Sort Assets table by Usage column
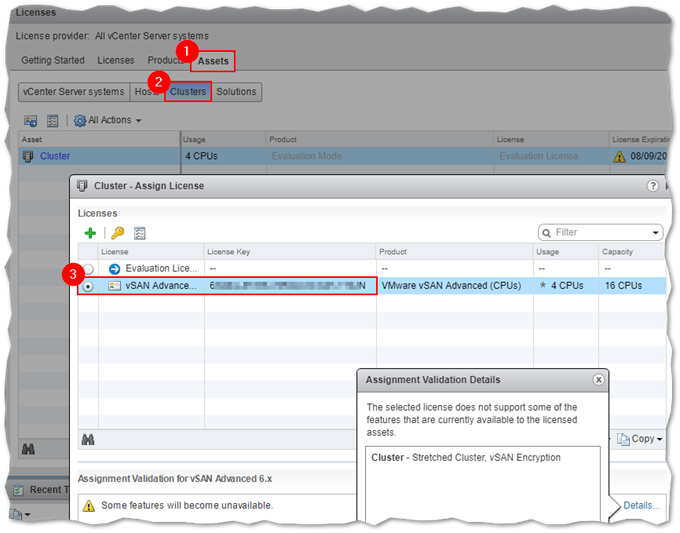The width and height of the screenshot is (680, 533). (x=223, y=140)
